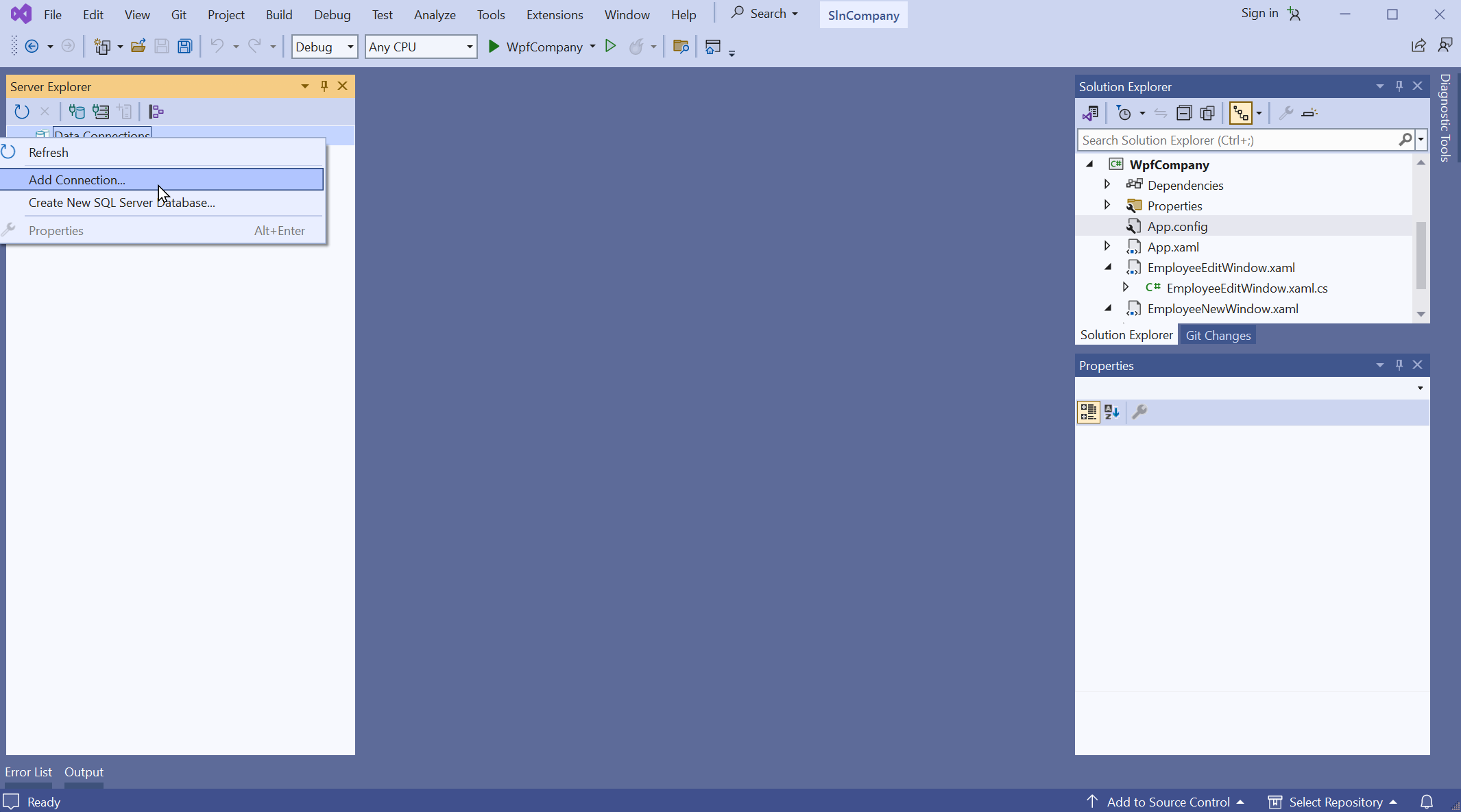Click Find in Files folder-search icon
The width and height of the screenshot is (1461, 812).
pos(680,47)
